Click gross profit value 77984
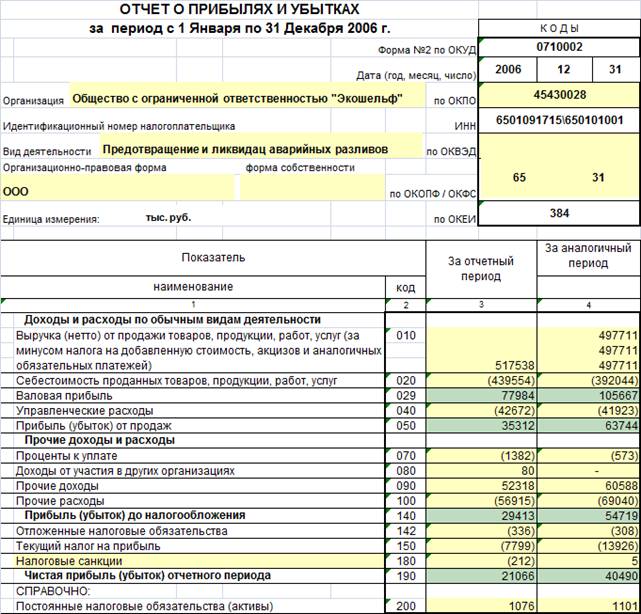Image resolution: width=641 pixels, height=614 pixels. 481,396
